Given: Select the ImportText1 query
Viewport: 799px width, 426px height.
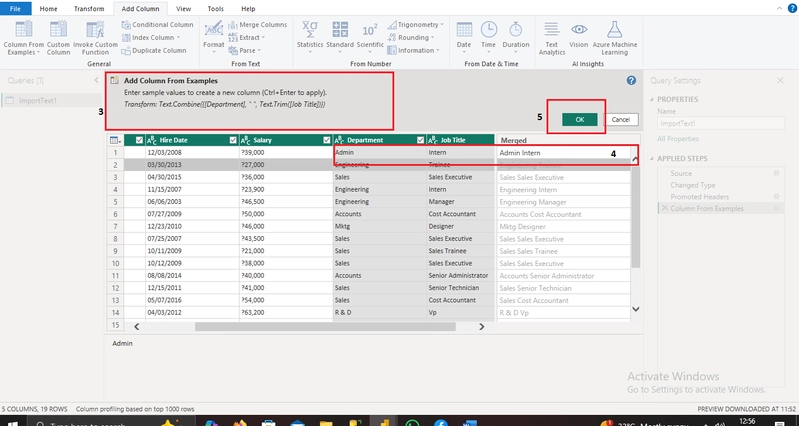Looking at the screenshot, I should click(51, 100).
